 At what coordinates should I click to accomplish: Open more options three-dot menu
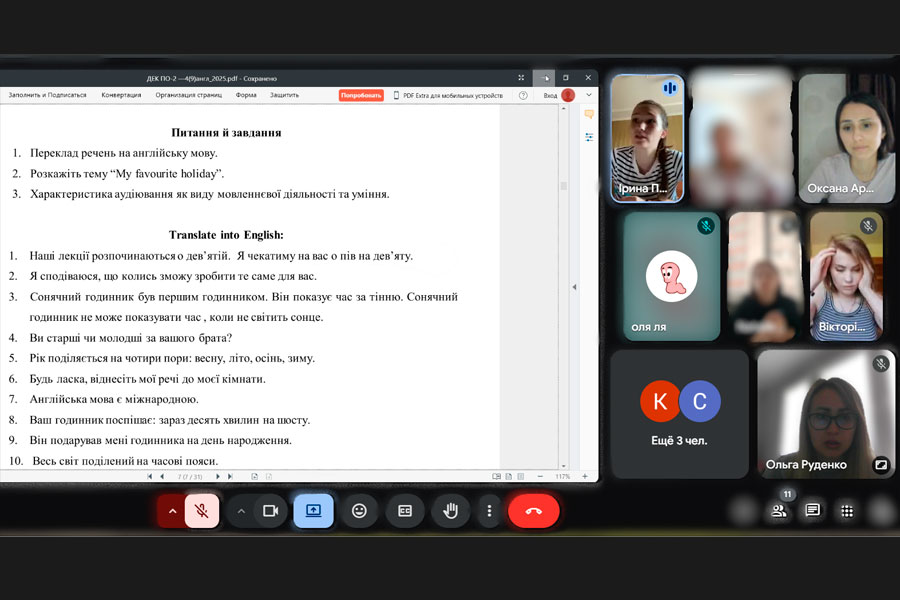click(x=489, y=510)
